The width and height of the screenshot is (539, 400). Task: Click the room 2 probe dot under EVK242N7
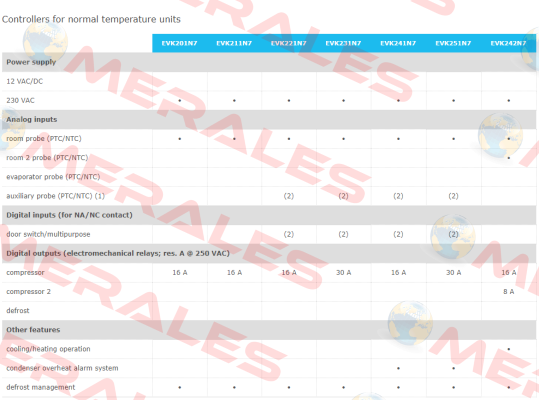(x=509, y=158)
